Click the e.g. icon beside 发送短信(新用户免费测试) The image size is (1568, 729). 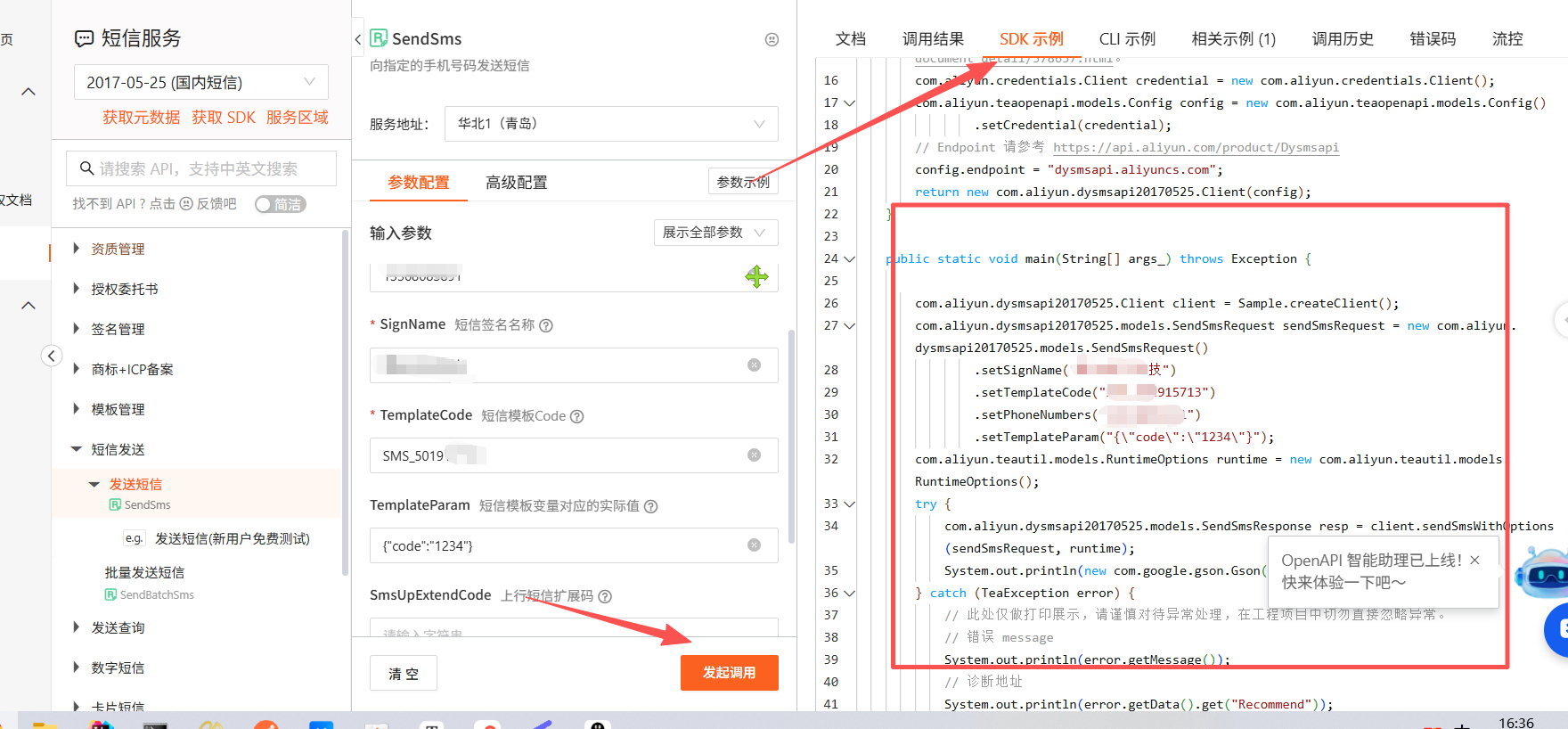click(135, 538)
